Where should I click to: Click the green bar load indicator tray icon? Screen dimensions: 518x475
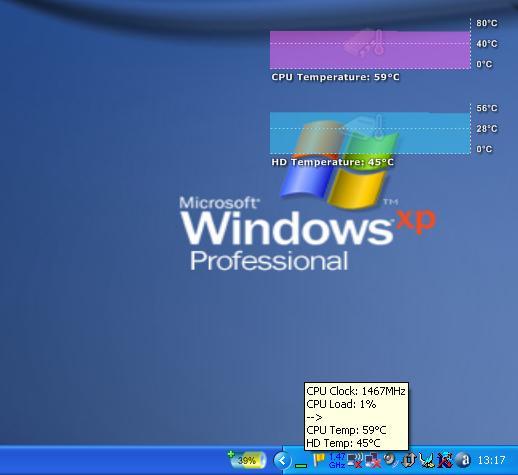301,465
